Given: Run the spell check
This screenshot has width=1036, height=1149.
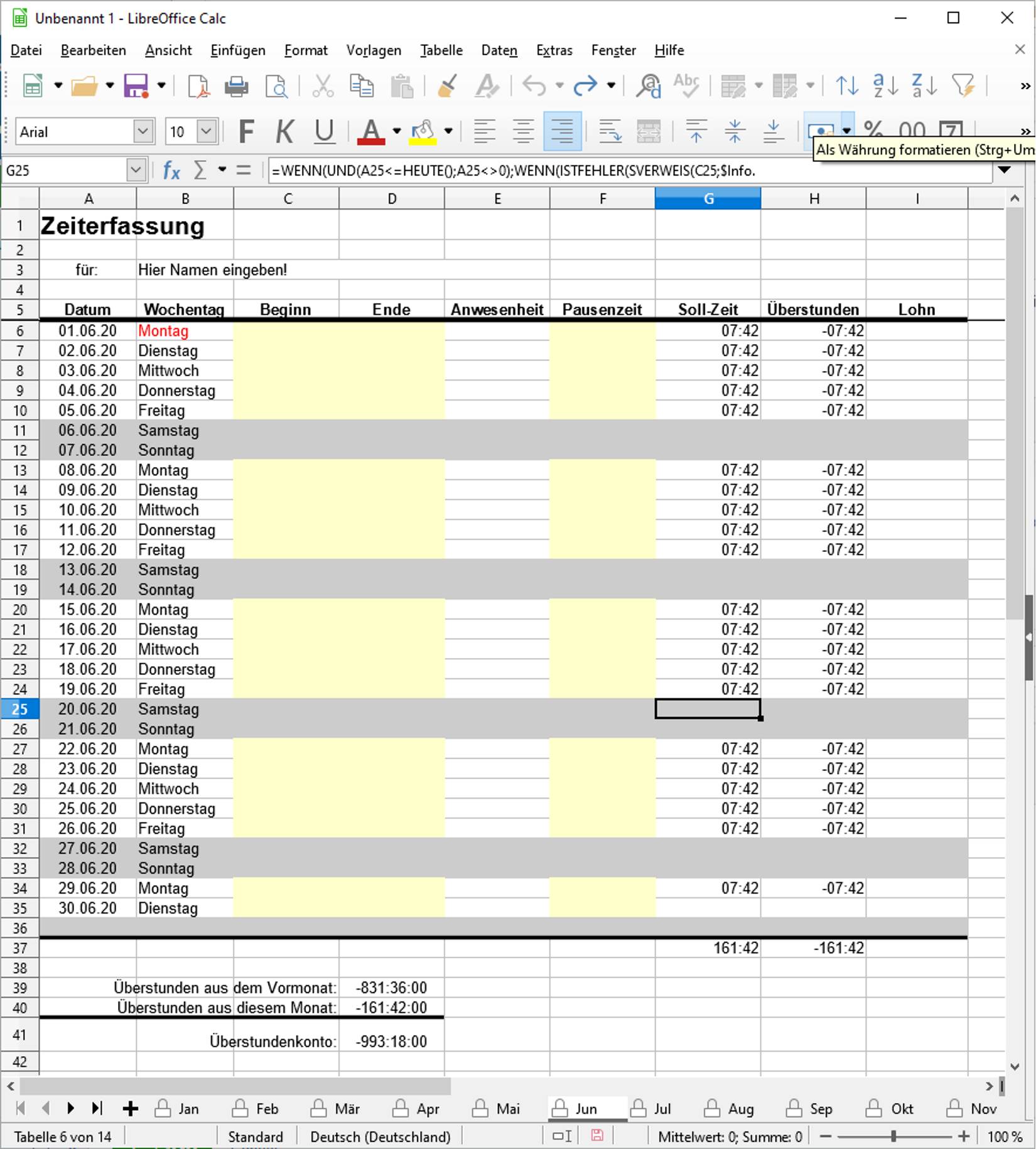Looking at the screenshot, I should [x=686, y=85].
